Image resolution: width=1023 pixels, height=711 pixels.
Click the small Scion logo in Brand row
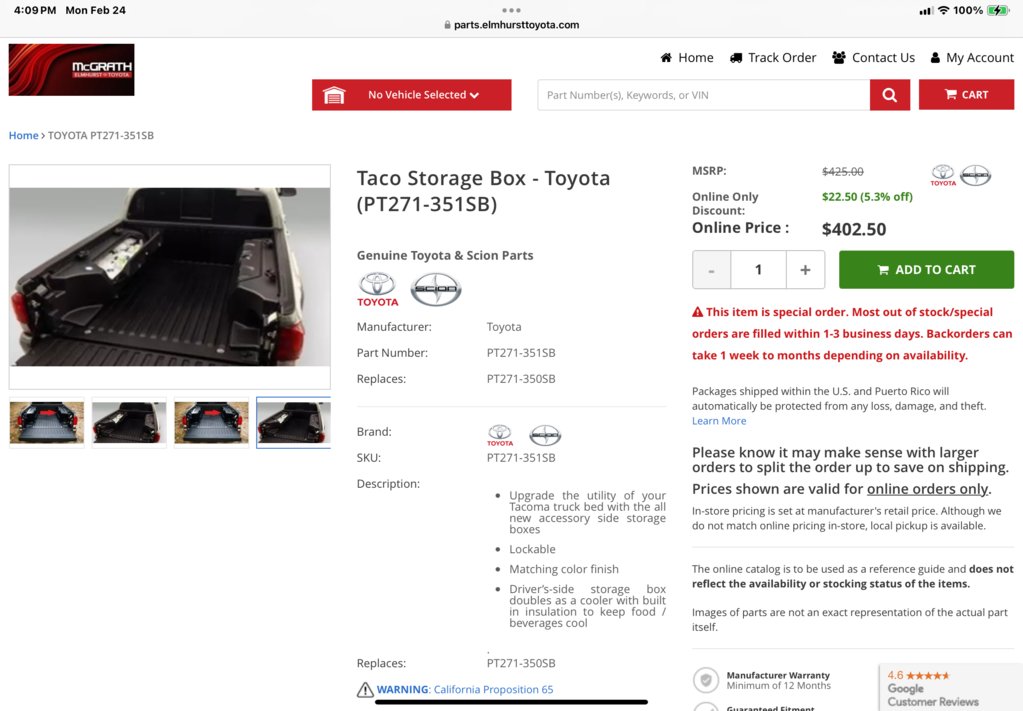click(x=545, y=434)
